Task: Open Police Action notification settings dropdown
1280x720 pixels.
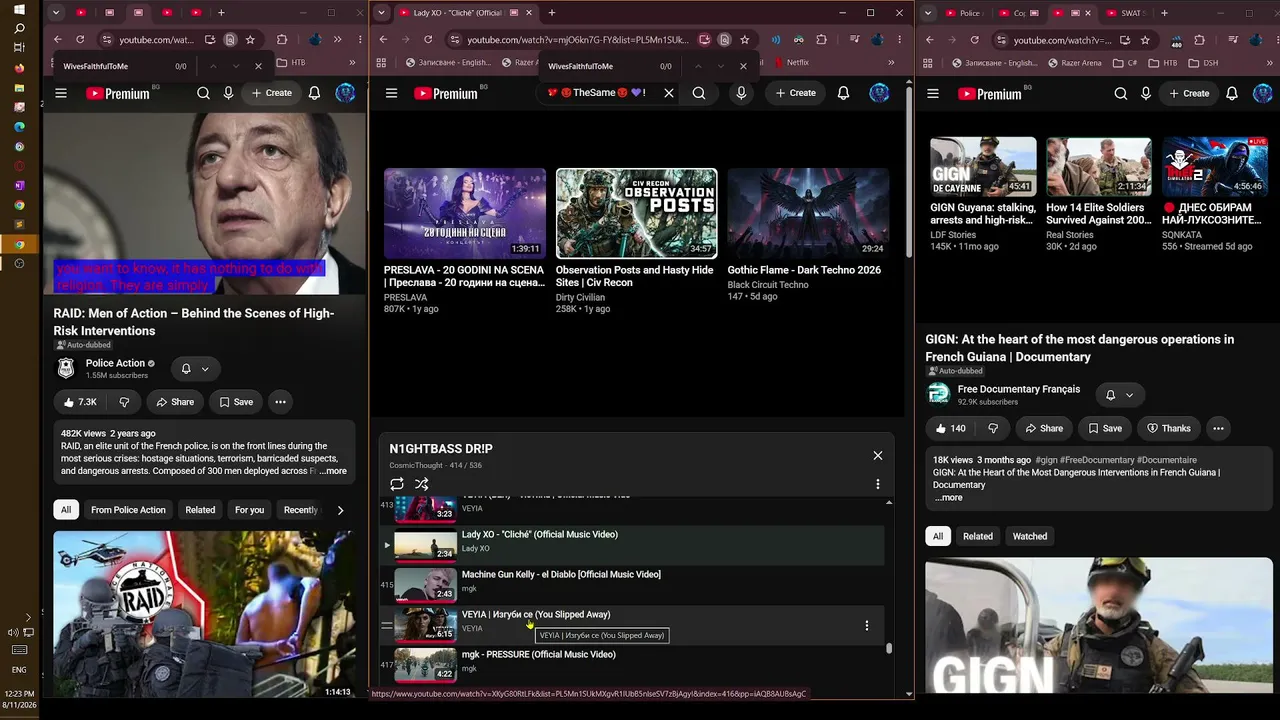Action: click(195, 369)
